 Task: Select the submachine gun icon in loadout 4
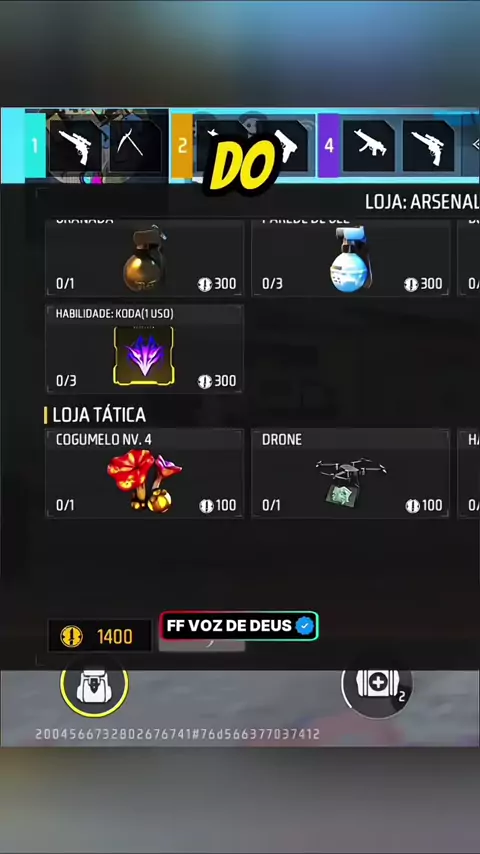coord(369,146)
